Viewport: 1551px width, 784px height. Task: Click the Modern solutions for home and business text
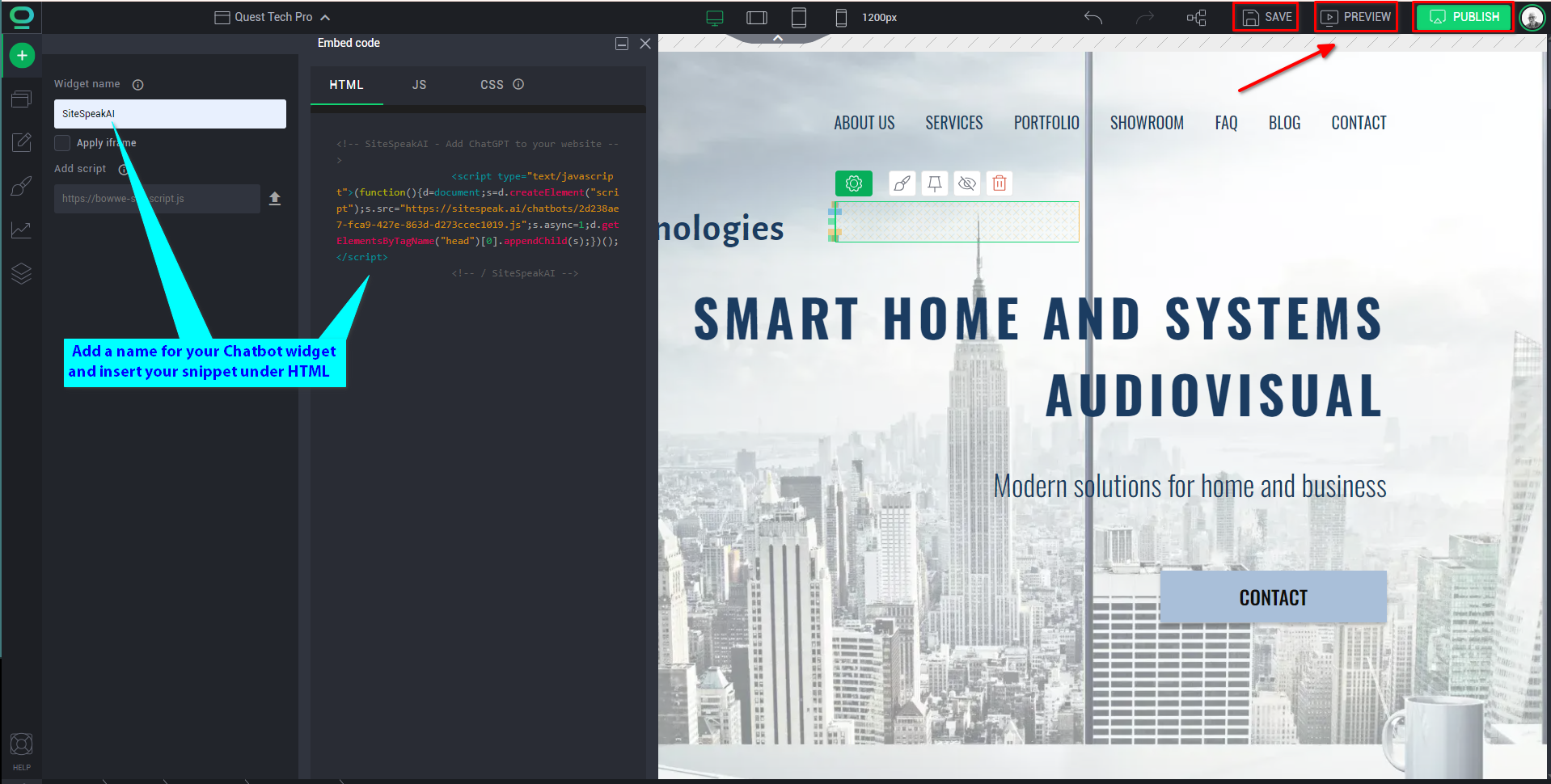click(x=1190, y=487)
